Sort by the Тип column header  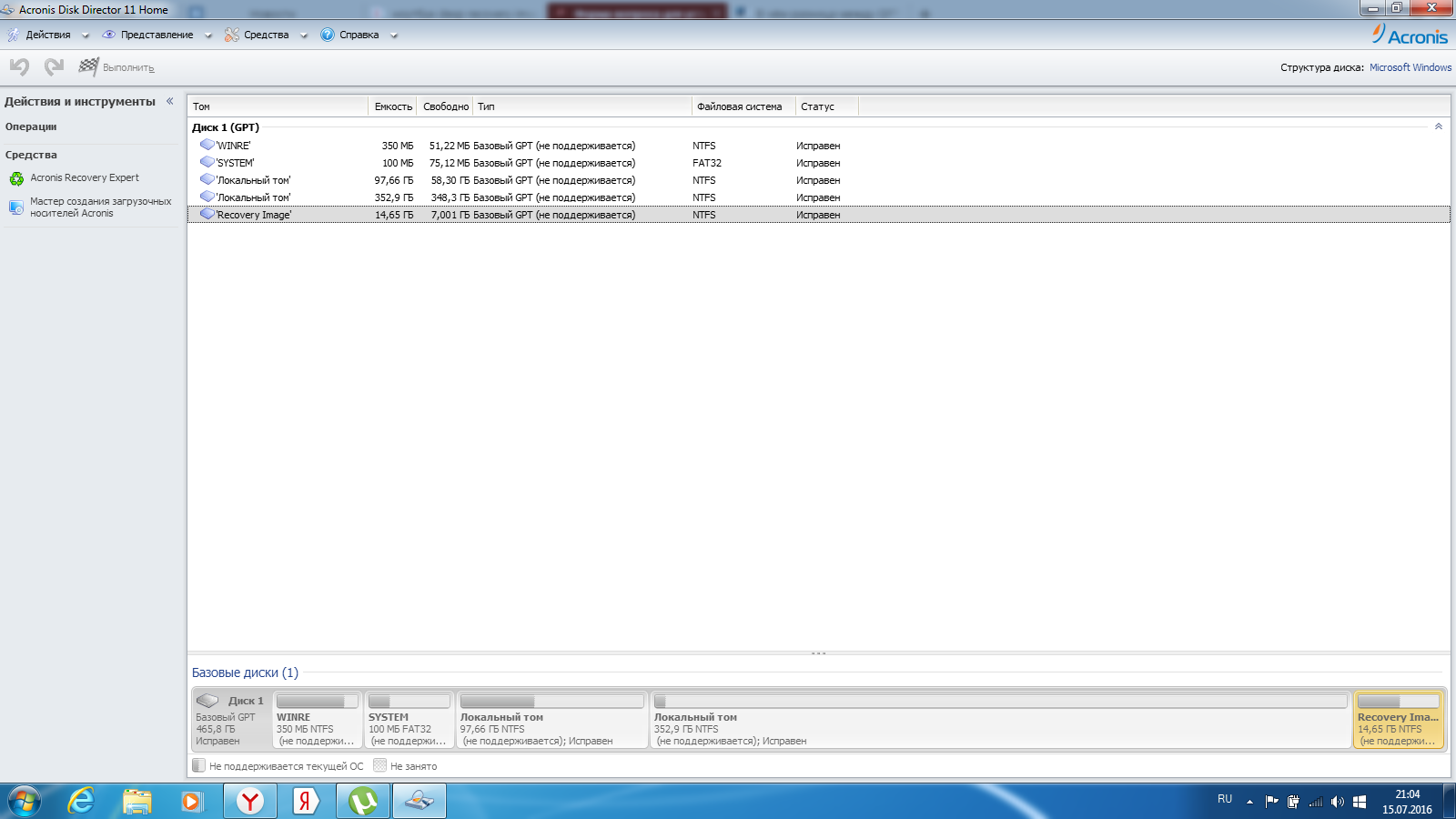(582, 106)
